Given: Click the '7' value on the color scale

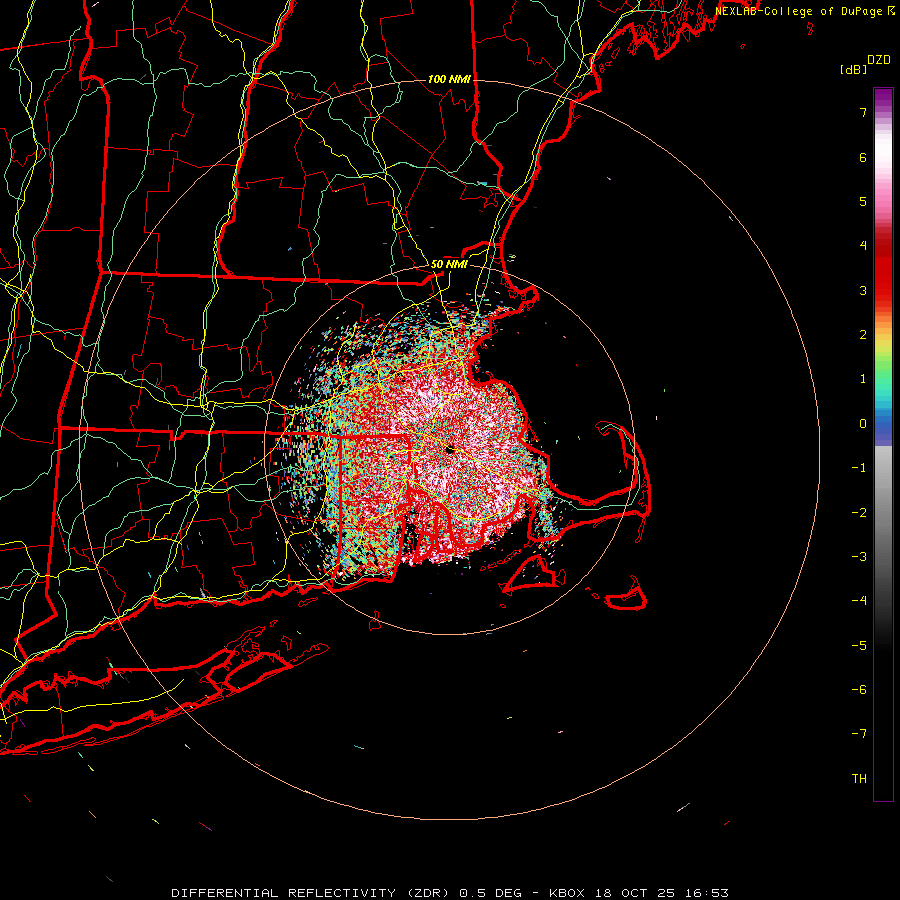Looking at the screenshot, I should [863, 112].
